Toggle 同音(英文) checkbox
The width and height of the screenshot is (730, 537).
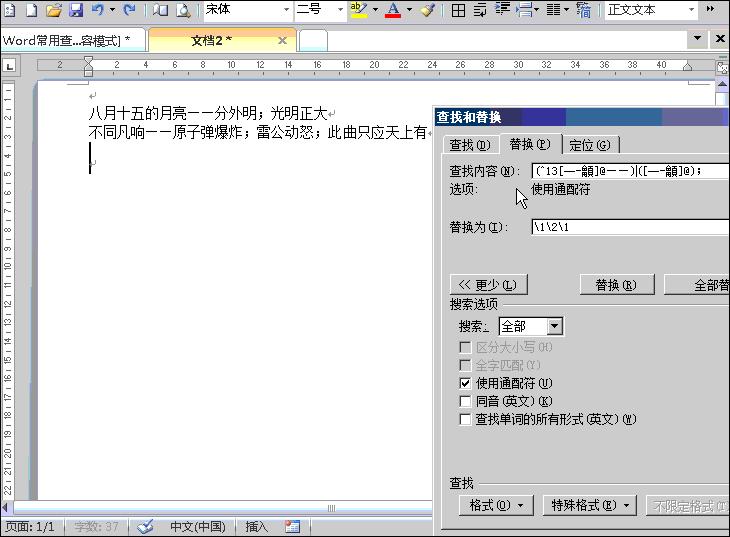pyautogui.click(x=465, y=401)
